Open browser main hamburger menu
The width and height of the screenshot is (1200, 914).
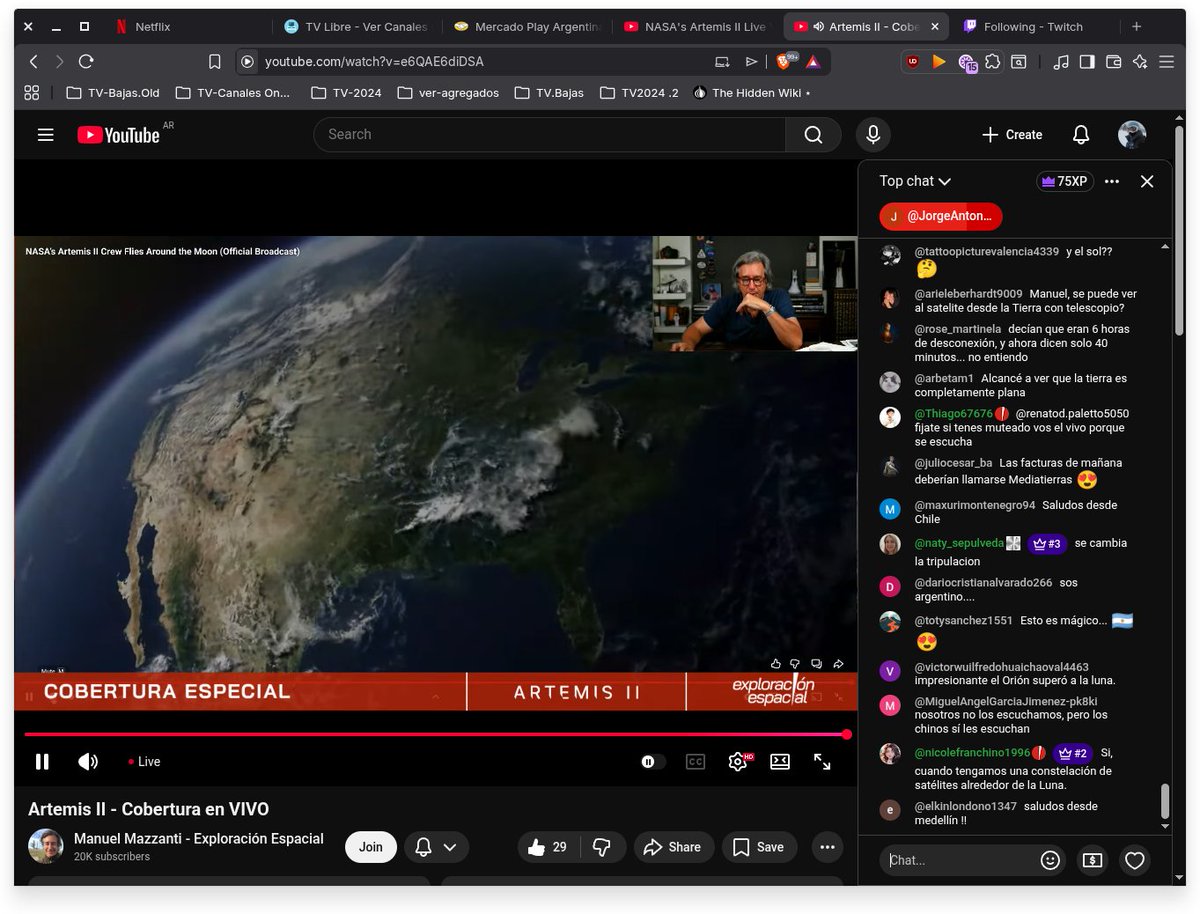coord(1166,62)
